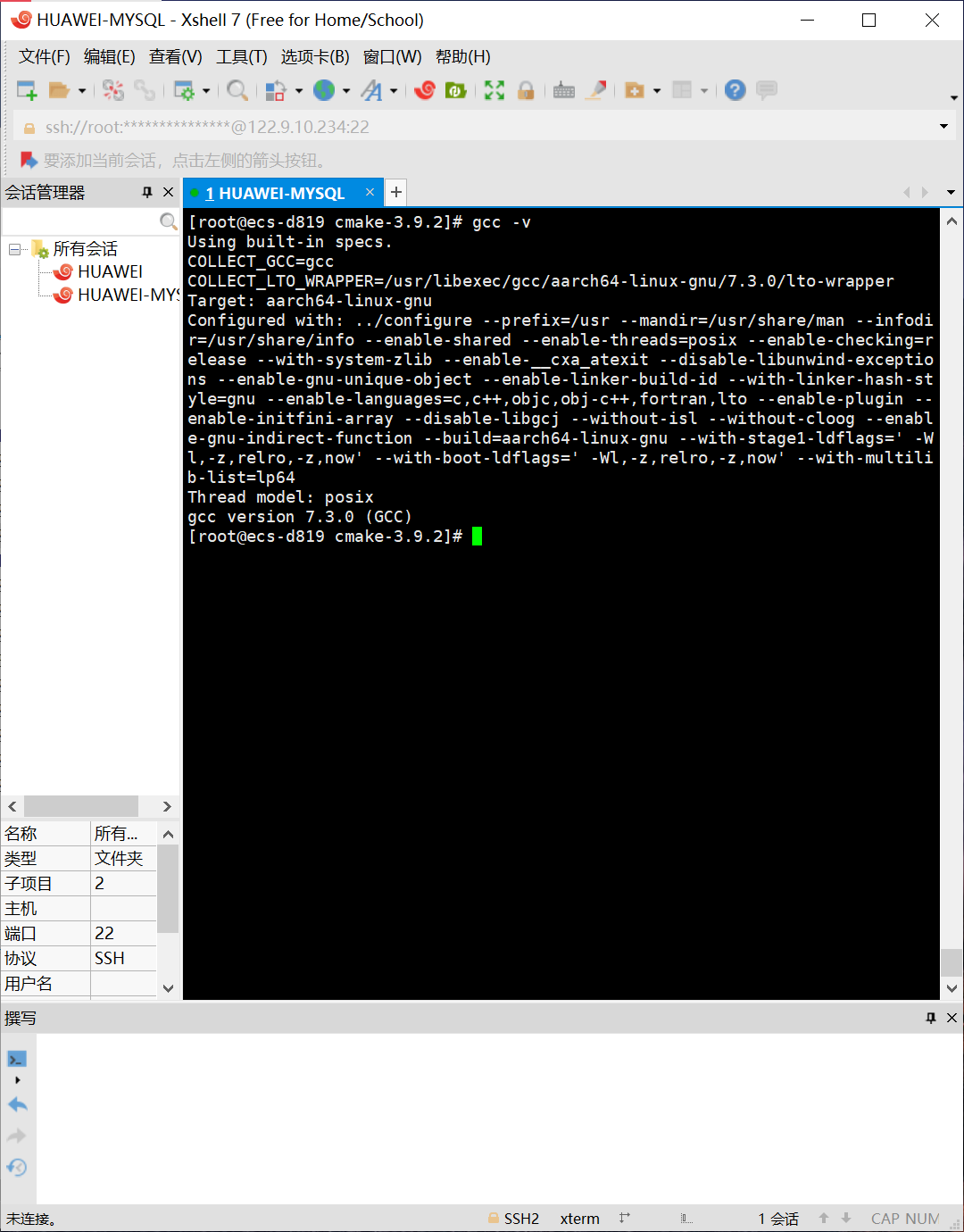This screenshot has width=964, height=1232.
Task: Open the 查看(V) menu
Action: (x=176, y=57)
